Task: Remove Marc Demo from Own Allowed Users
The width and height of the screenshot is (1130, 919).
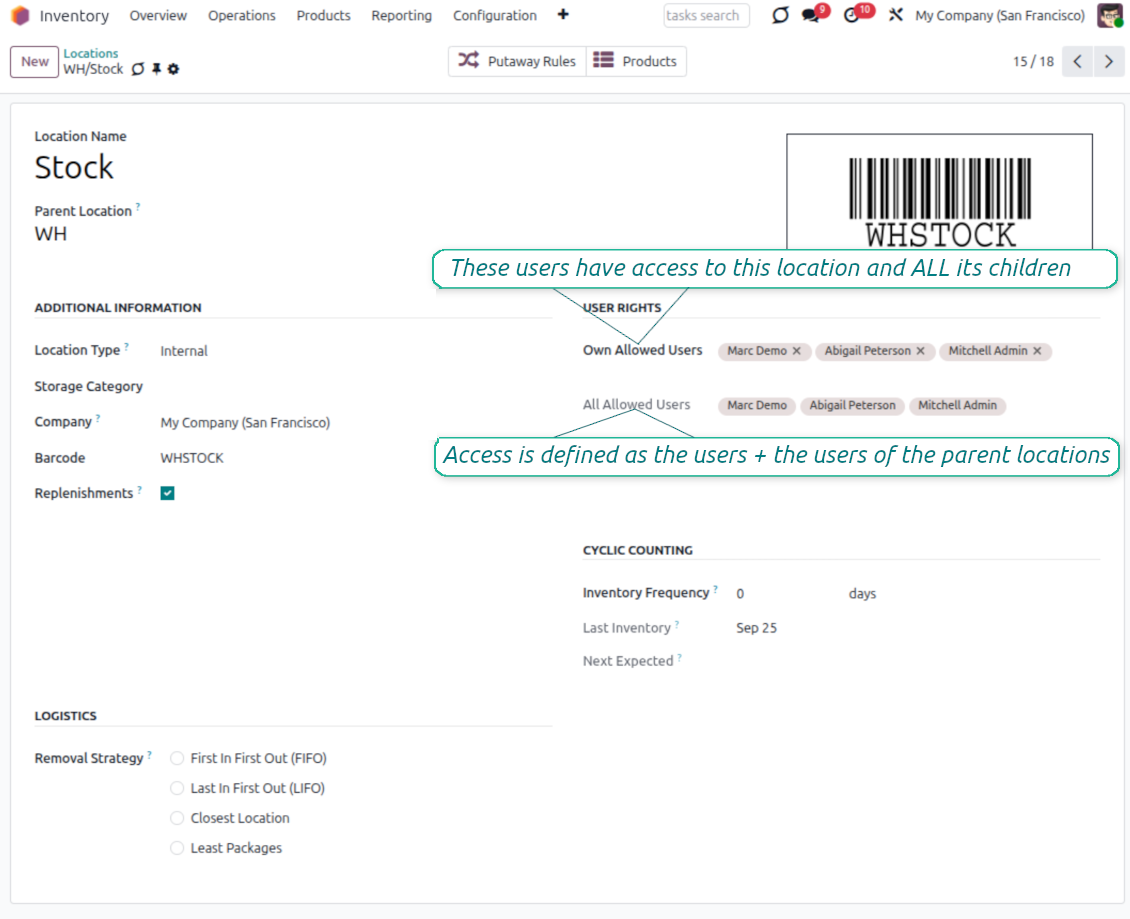Action: (796, 351)
